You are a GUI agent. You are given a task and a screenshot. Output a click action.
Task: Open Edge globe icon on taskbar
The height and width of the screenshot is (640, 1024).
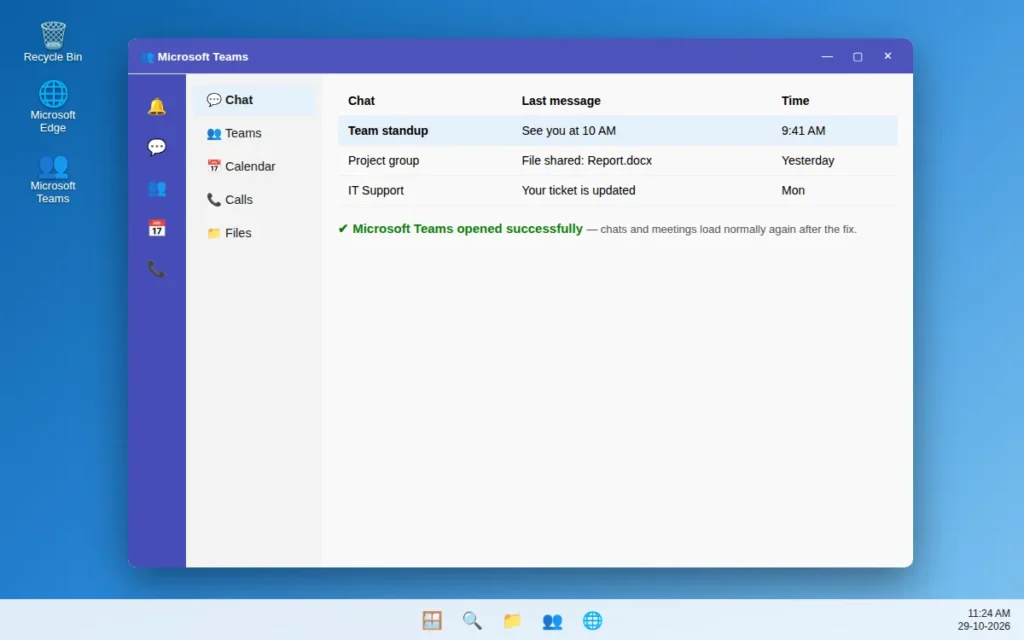tap(592, 620)
